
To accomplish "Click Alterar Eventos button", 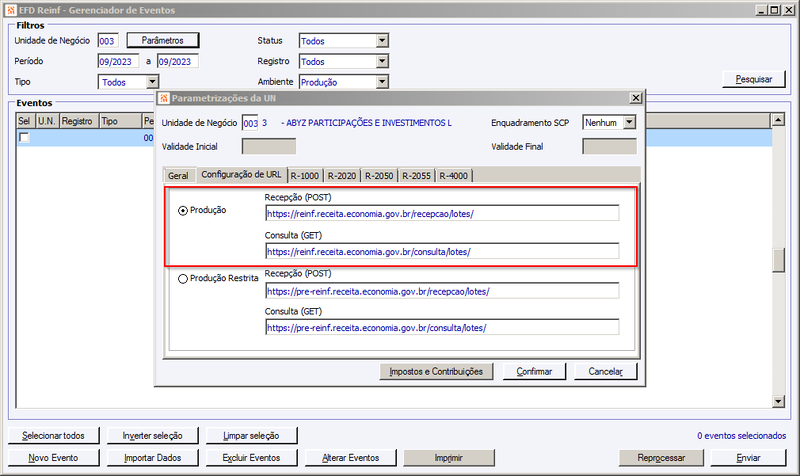I will [x=351, y=458].
